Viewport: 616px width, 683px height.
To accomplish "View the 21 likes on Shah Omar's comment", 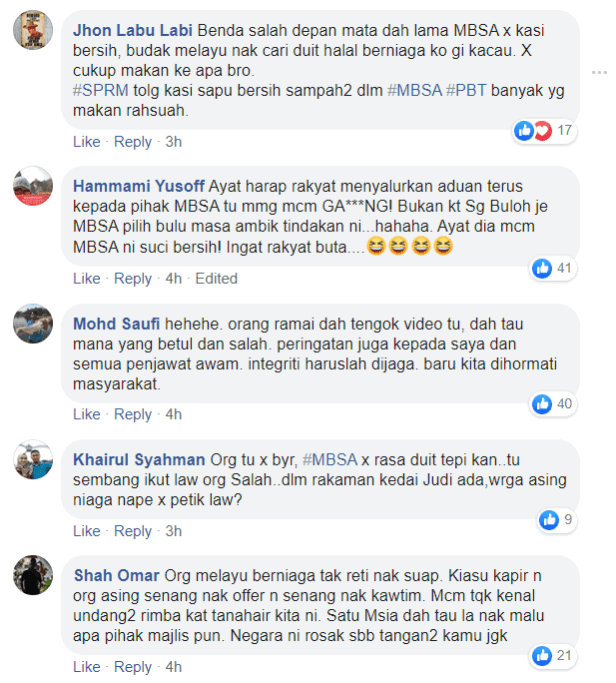I will tap(552, 656).
